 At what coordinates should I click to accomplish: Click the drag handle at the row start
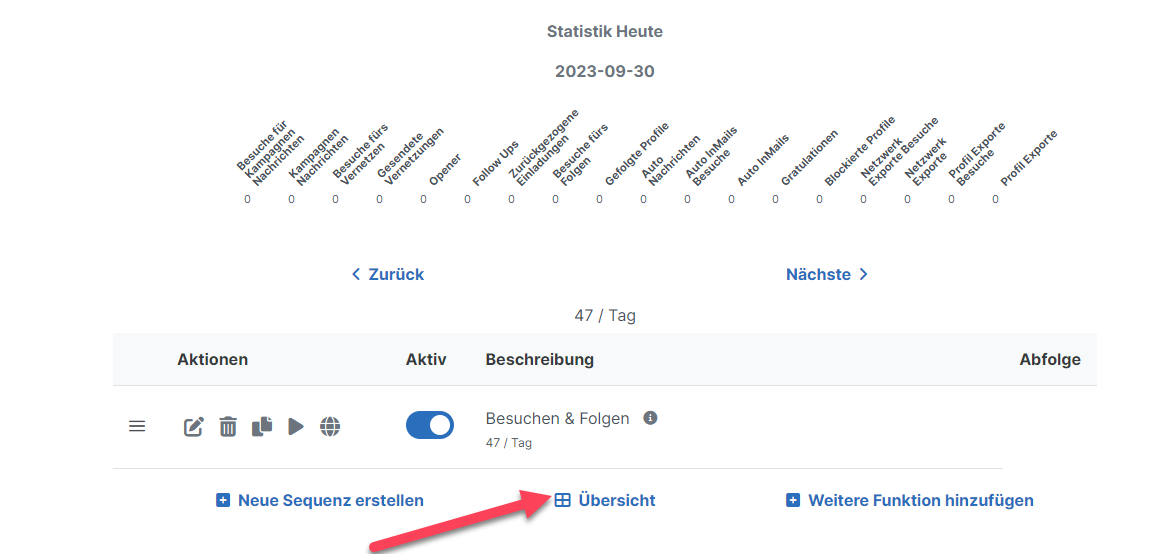click(137, 426)
